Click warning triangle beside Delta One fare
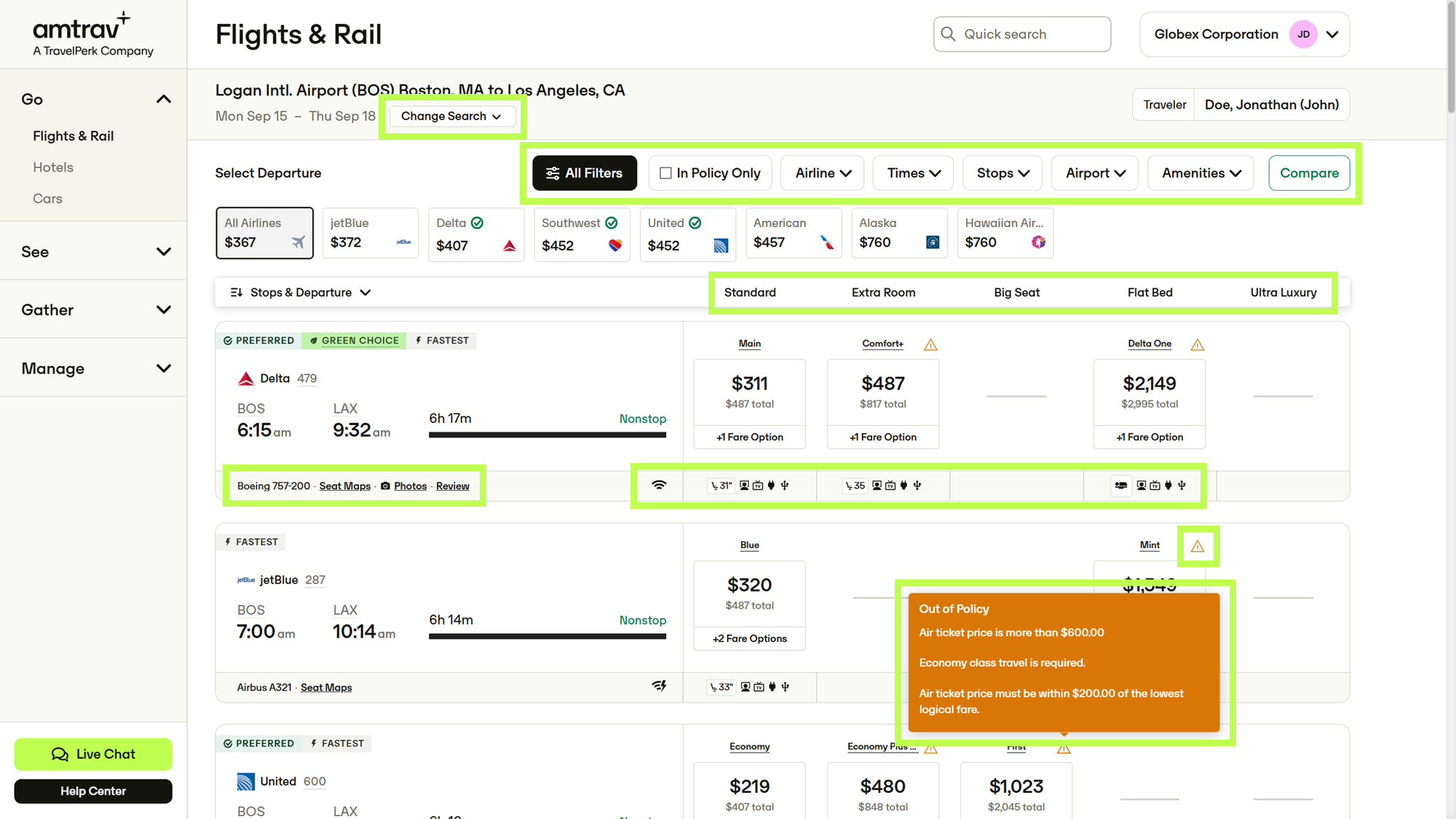 point(1198,344)
